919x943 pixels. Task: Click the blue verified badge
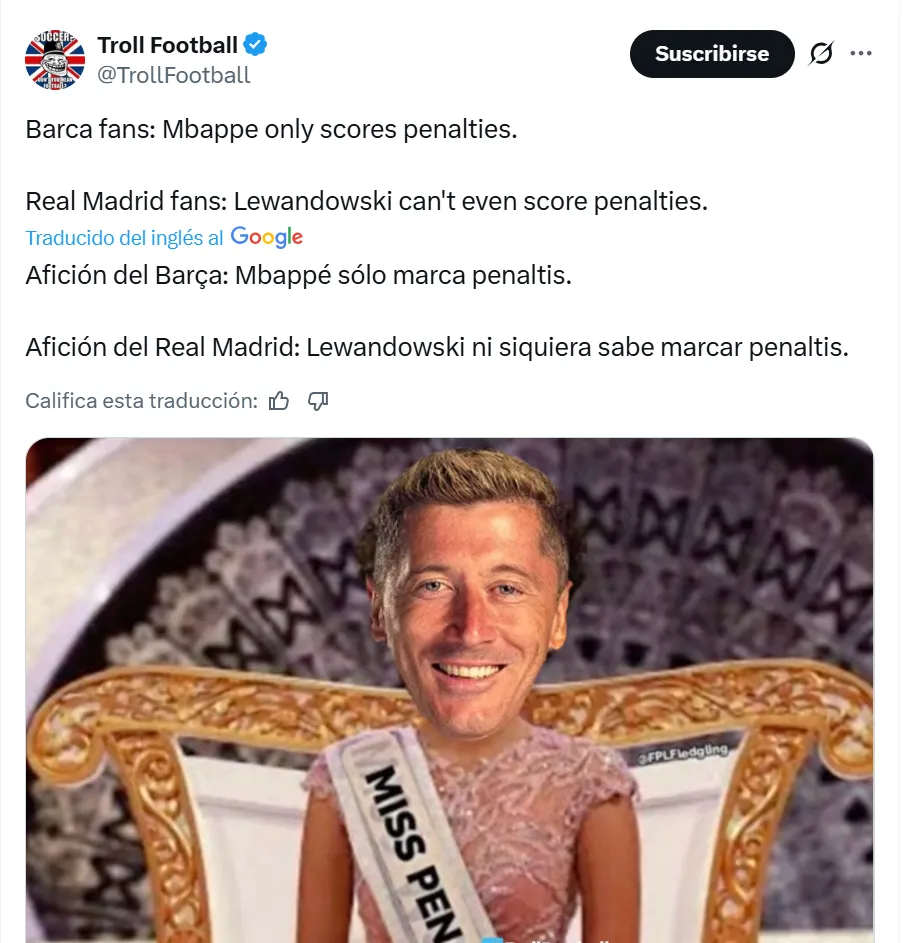click(x=255, y=45)
